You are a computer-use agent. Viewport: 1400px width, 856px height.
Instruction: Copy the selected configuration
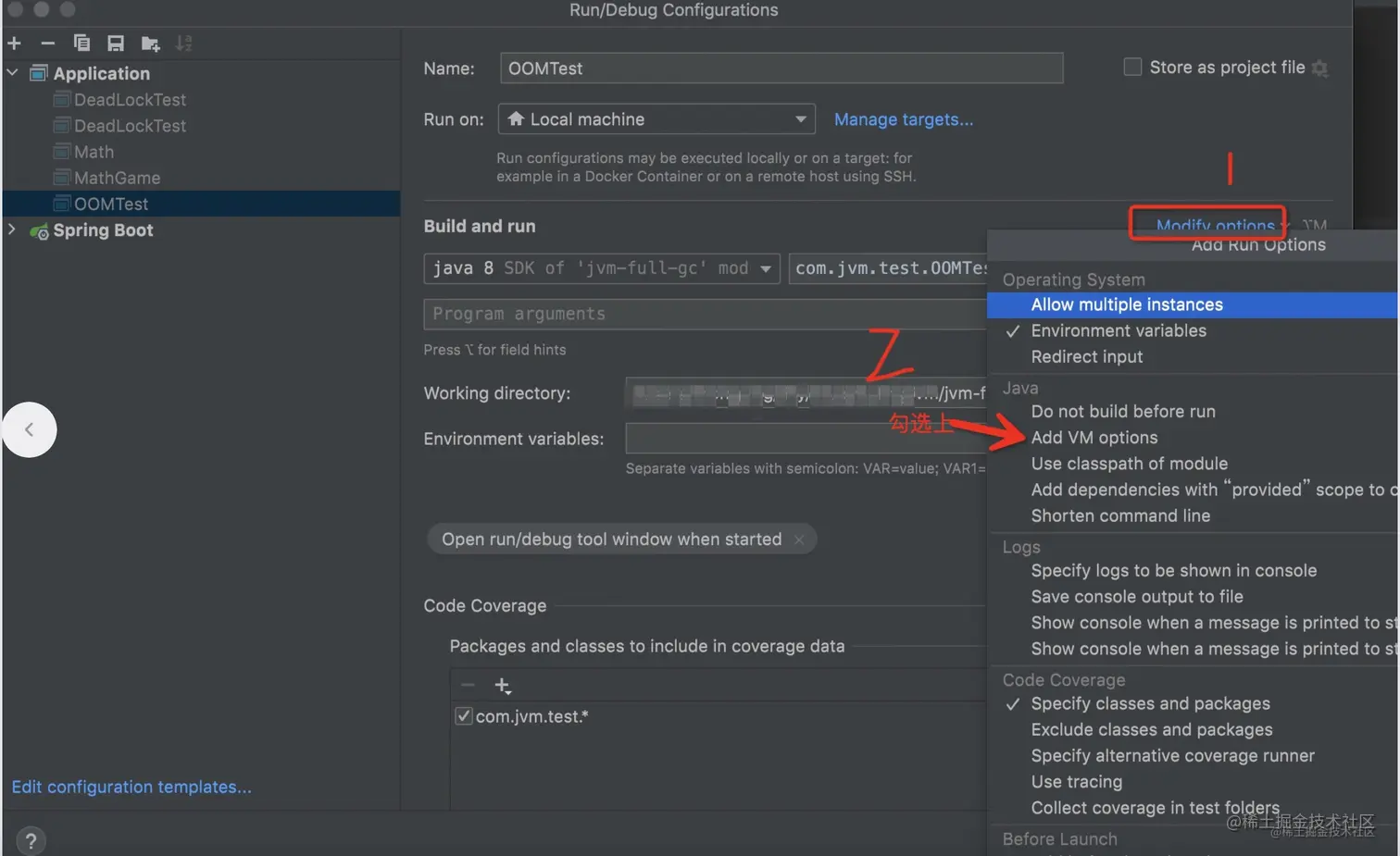81,43
